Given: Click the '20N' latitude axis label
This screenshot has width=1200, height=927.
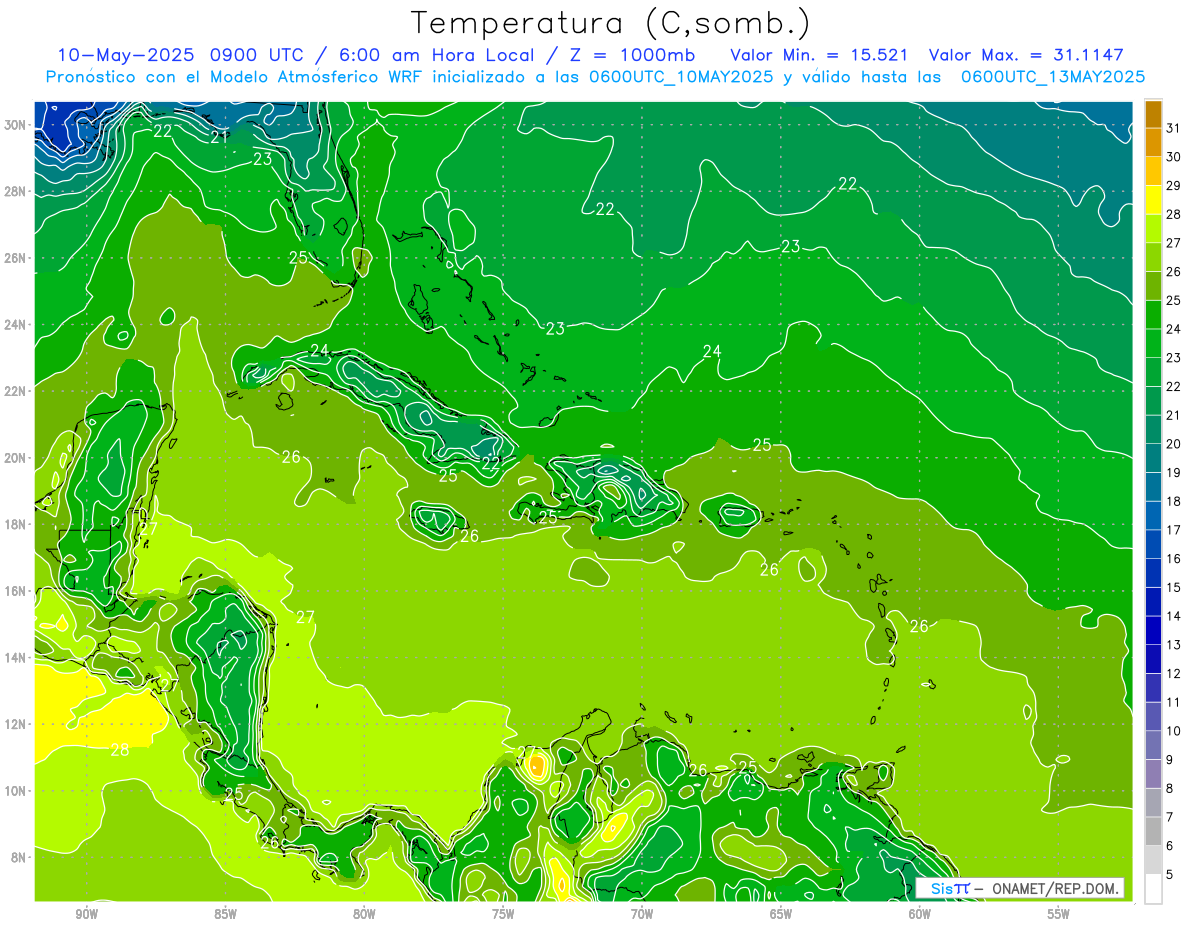Looking at the screenshot, I should pyautogui.click(x=15, y=458).
